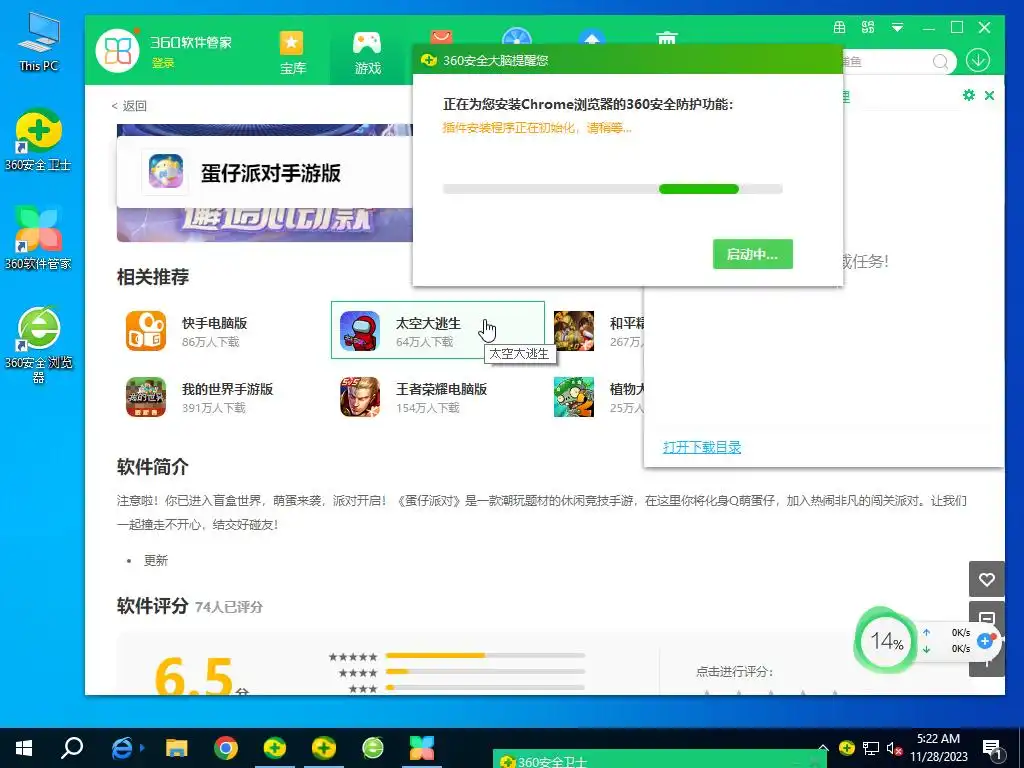Image resolution: width=1024 pixels, height=768 pixels.
Task: Click the 更新 bullet item
Action: click(156, 560)
